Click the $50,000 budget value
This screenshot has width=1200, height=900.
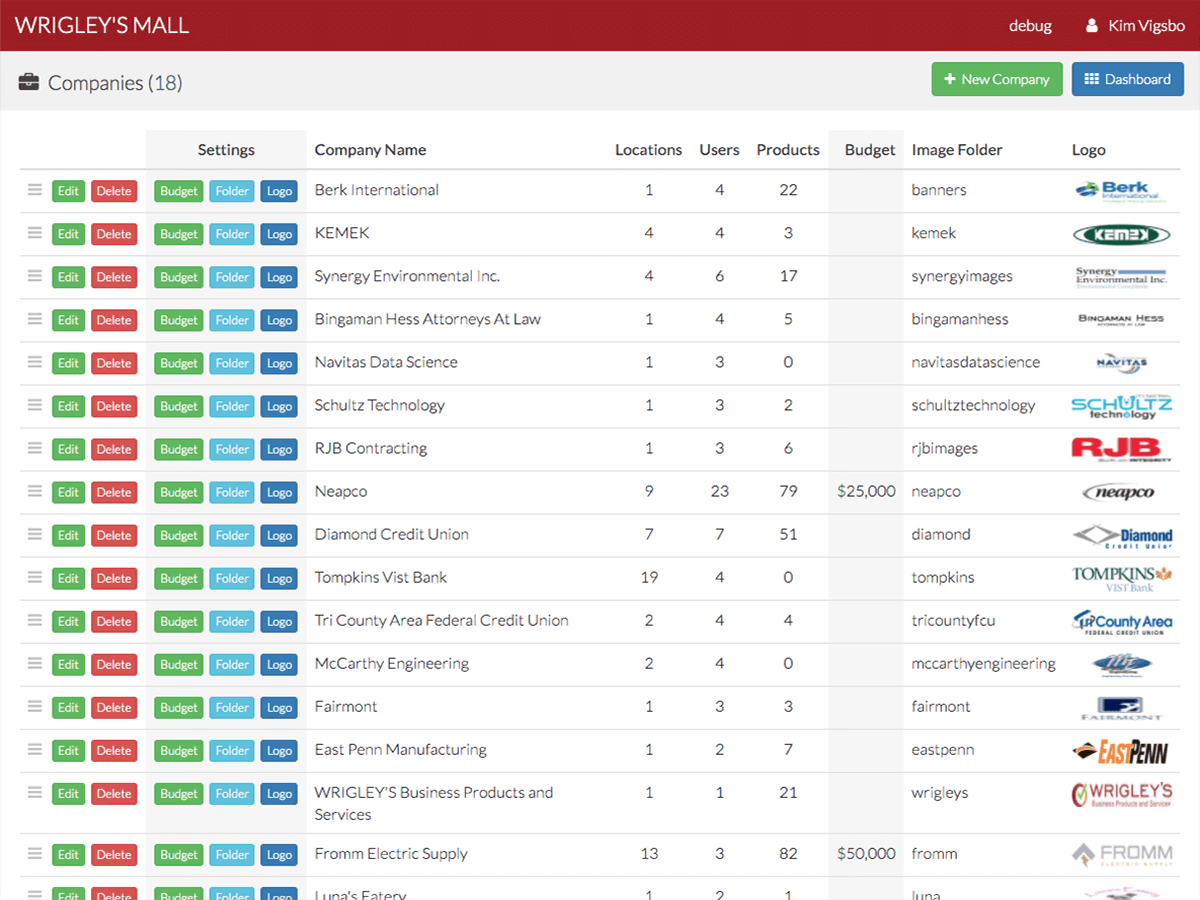(866, 853)
